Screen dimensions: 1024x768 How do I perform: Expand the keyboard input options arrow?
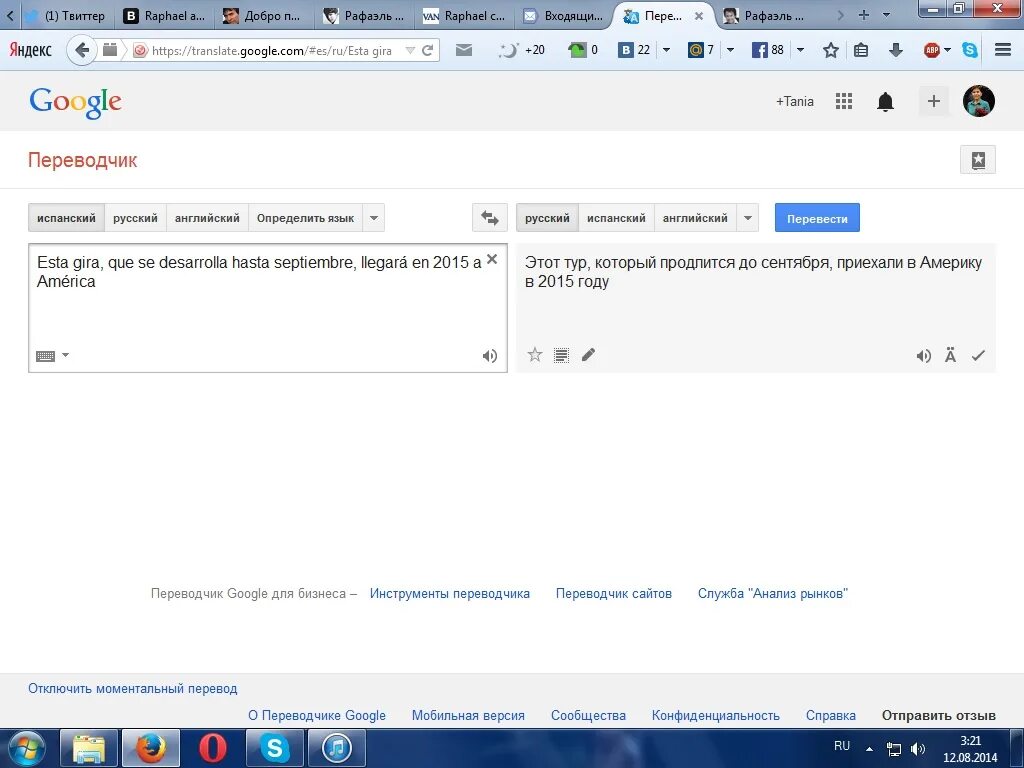(x=65, y=355)
